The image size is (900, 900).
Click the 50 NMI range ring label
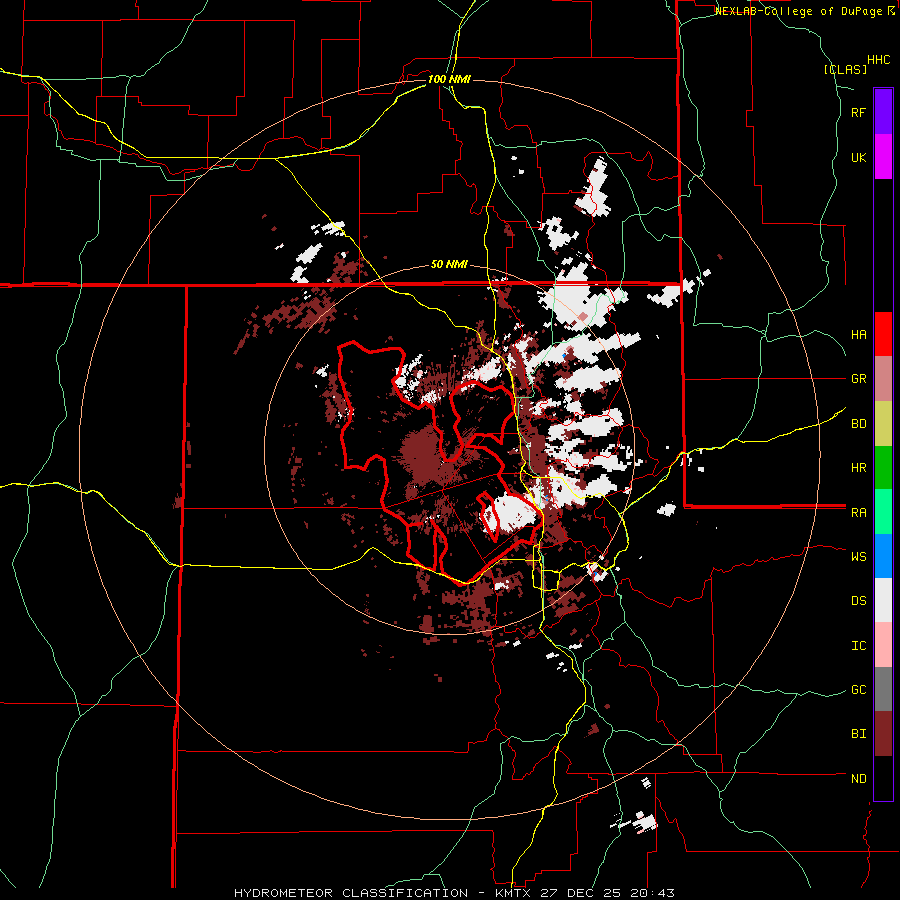click(449, 264)
